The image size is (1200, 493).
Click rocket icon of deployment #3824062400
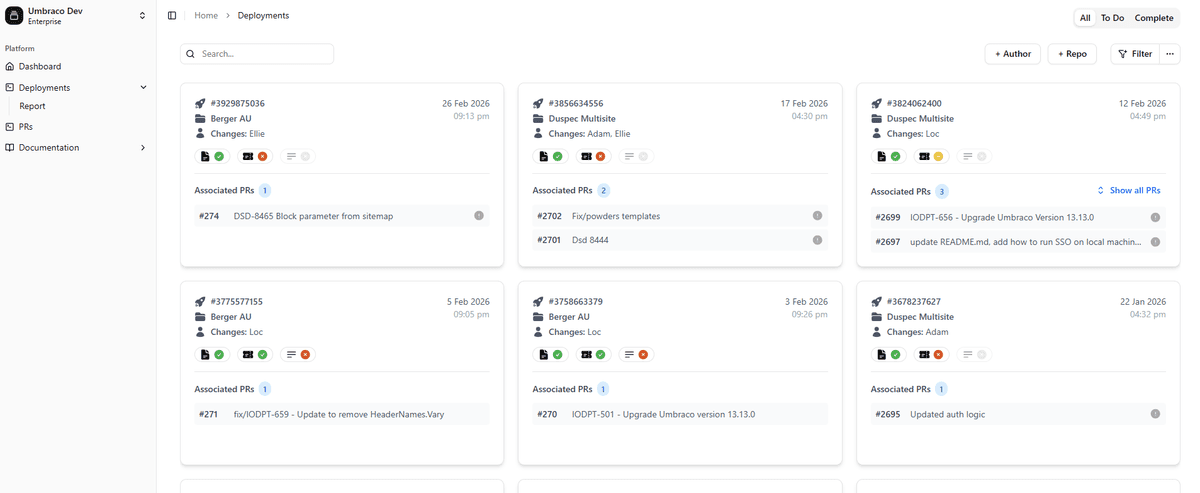[x=877, y=103]
